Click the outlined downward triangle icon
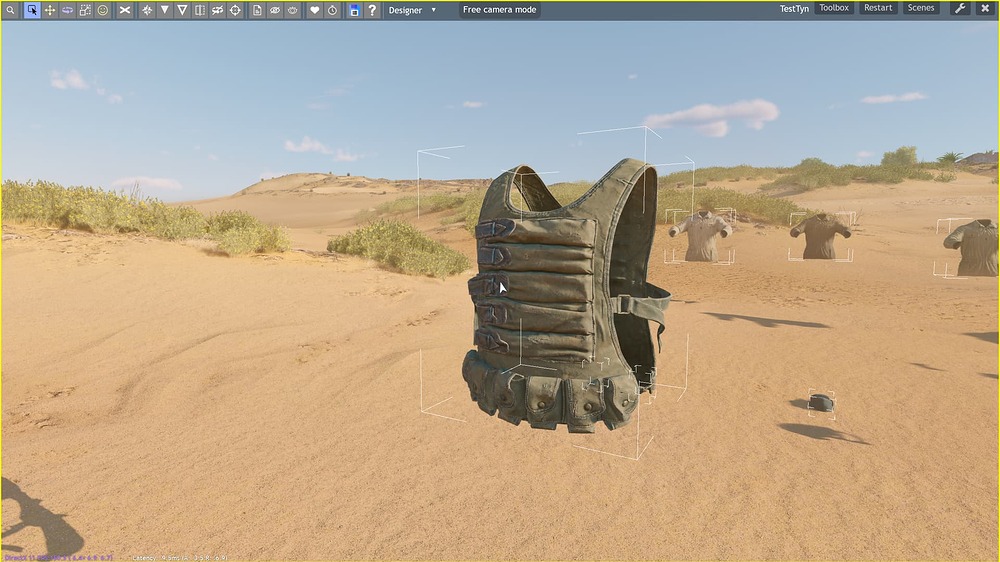This screenshot has width=1000, height=562. pos(182,10)
